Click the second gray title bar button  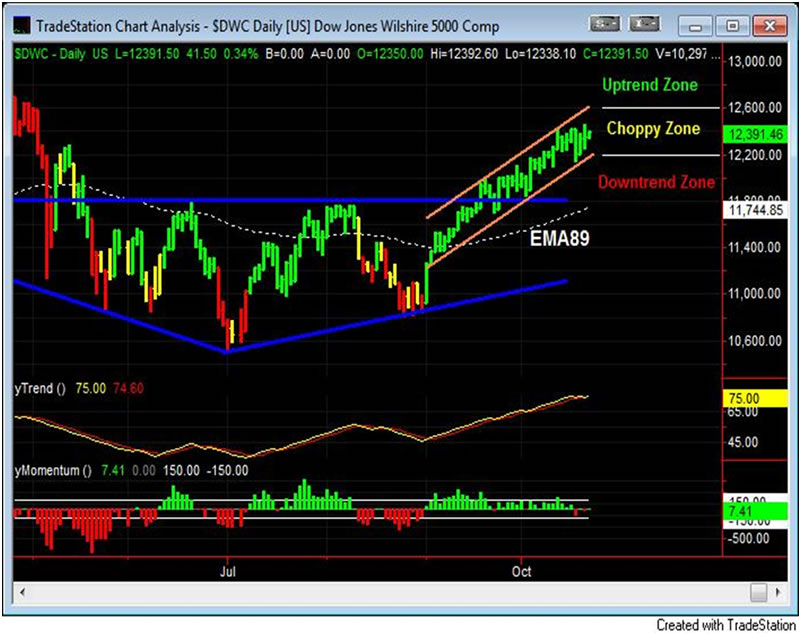tap(644, 24)
